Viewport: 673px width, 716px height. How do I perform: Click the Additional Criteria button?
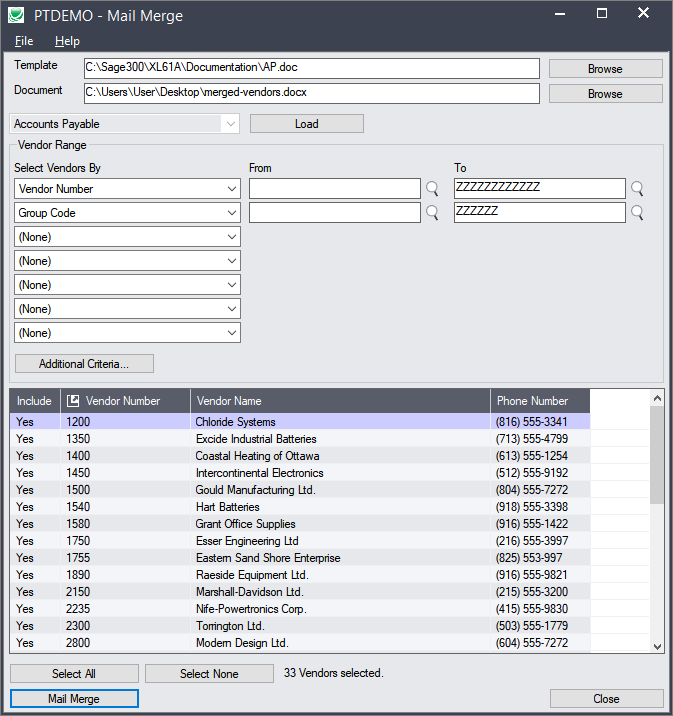pos(84,363)
